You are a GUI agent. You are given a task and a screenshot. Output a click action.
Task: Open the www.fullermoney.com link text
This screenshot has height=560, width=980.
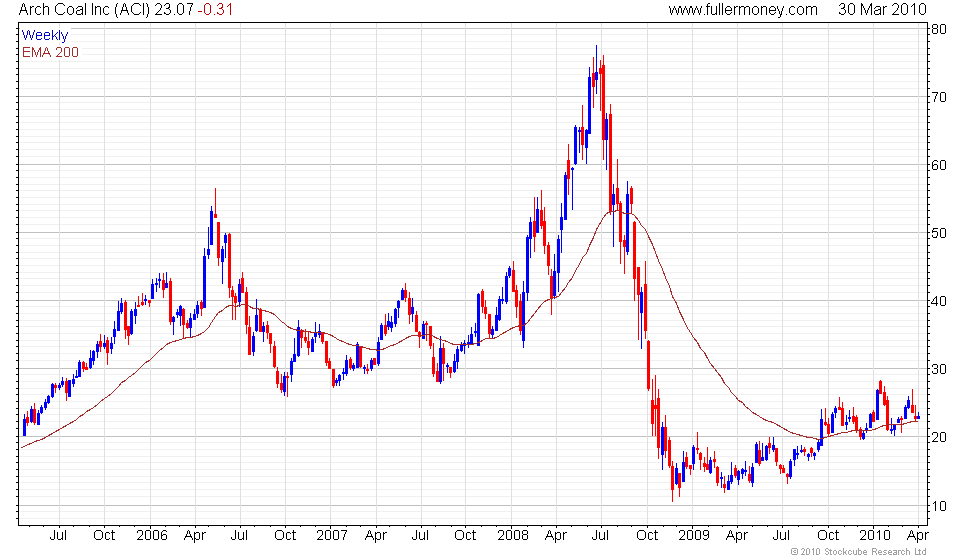point(742,10)
